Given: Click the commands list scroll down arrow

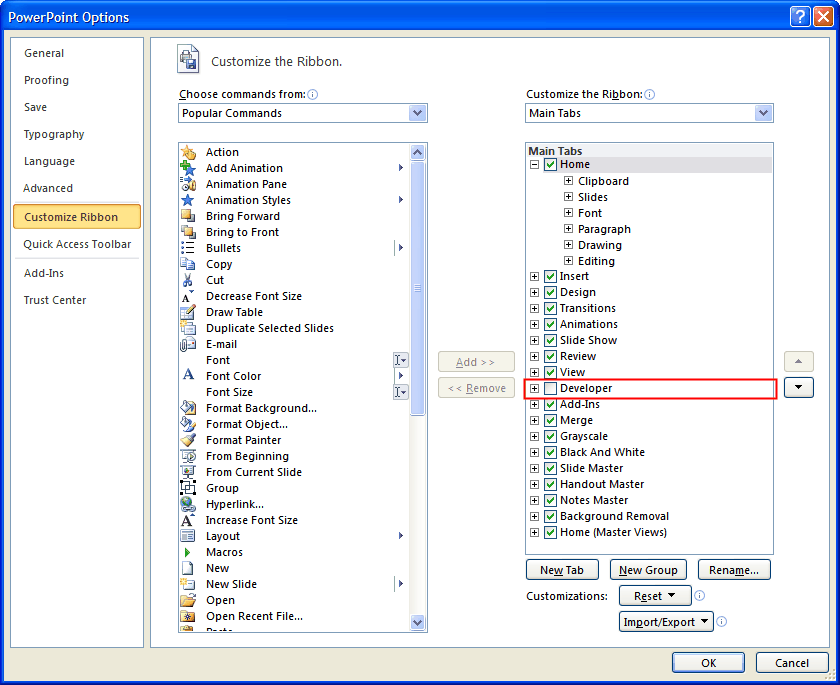Looking at the screenshot, I should tap(417, 622).
